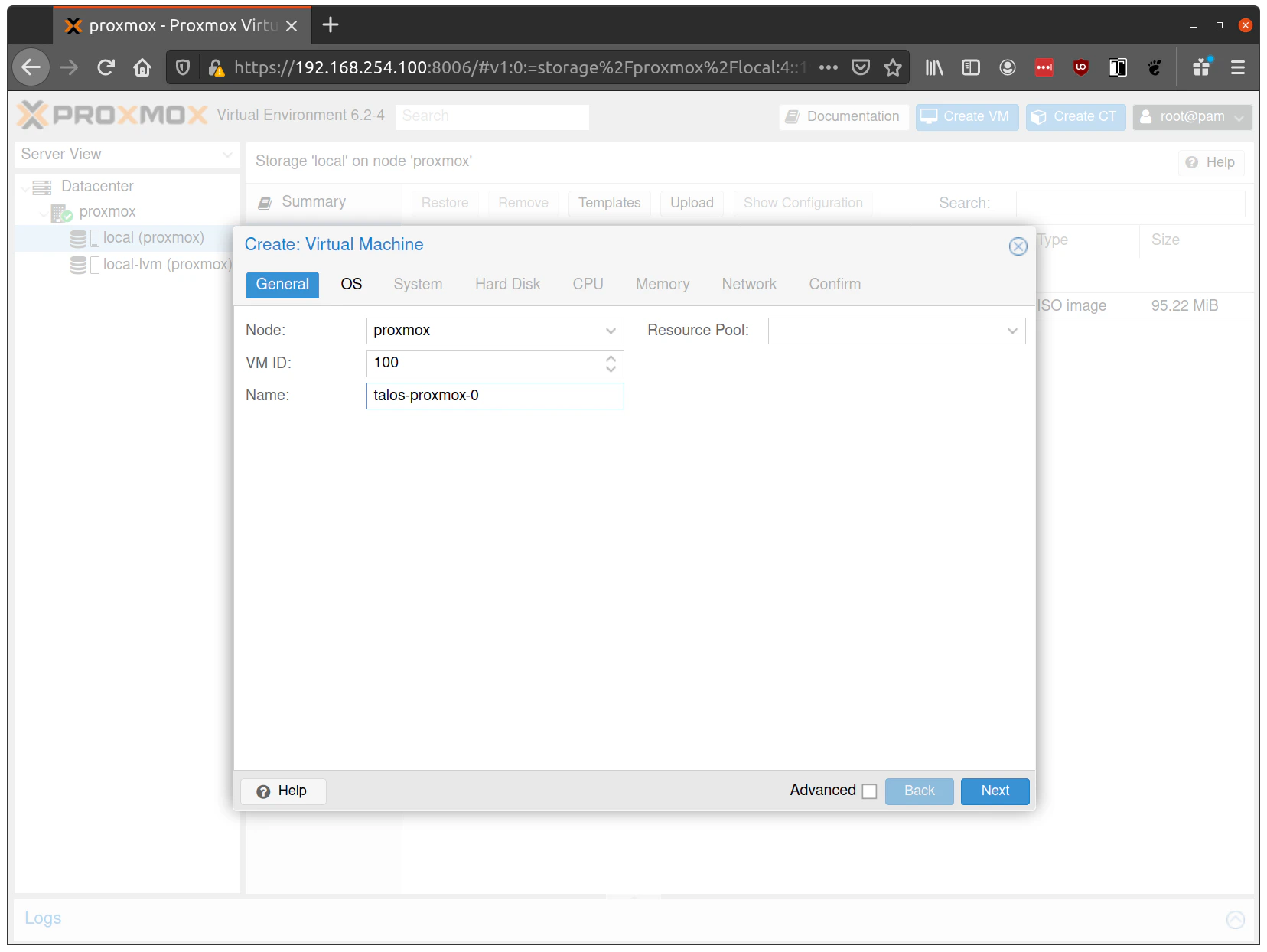Bookmark this page with the star
The height and width of the screenshot is (952, 1267).
click(x=893, y=67)
